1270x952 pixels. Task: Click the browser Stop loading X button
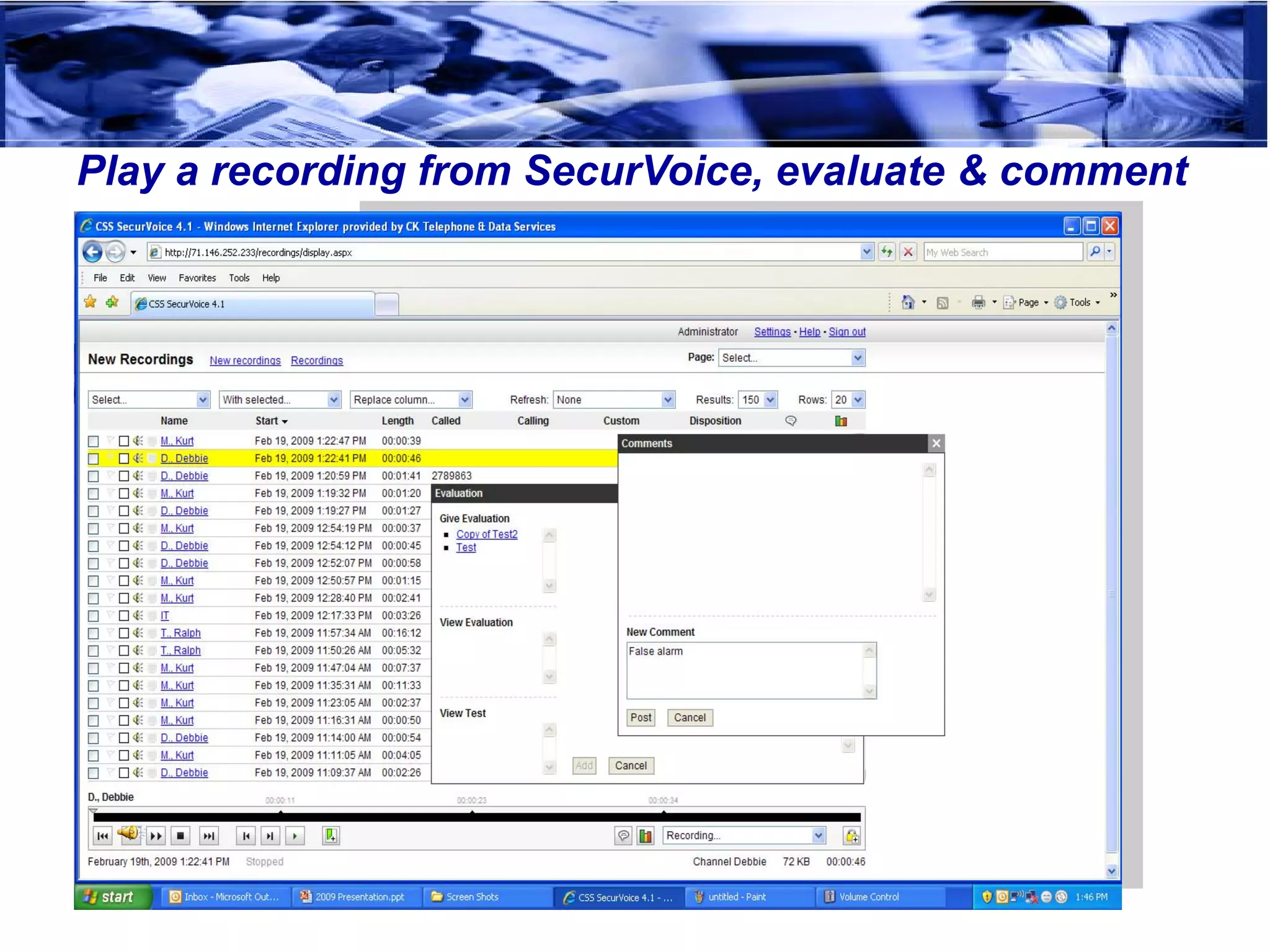click(908, 252)
